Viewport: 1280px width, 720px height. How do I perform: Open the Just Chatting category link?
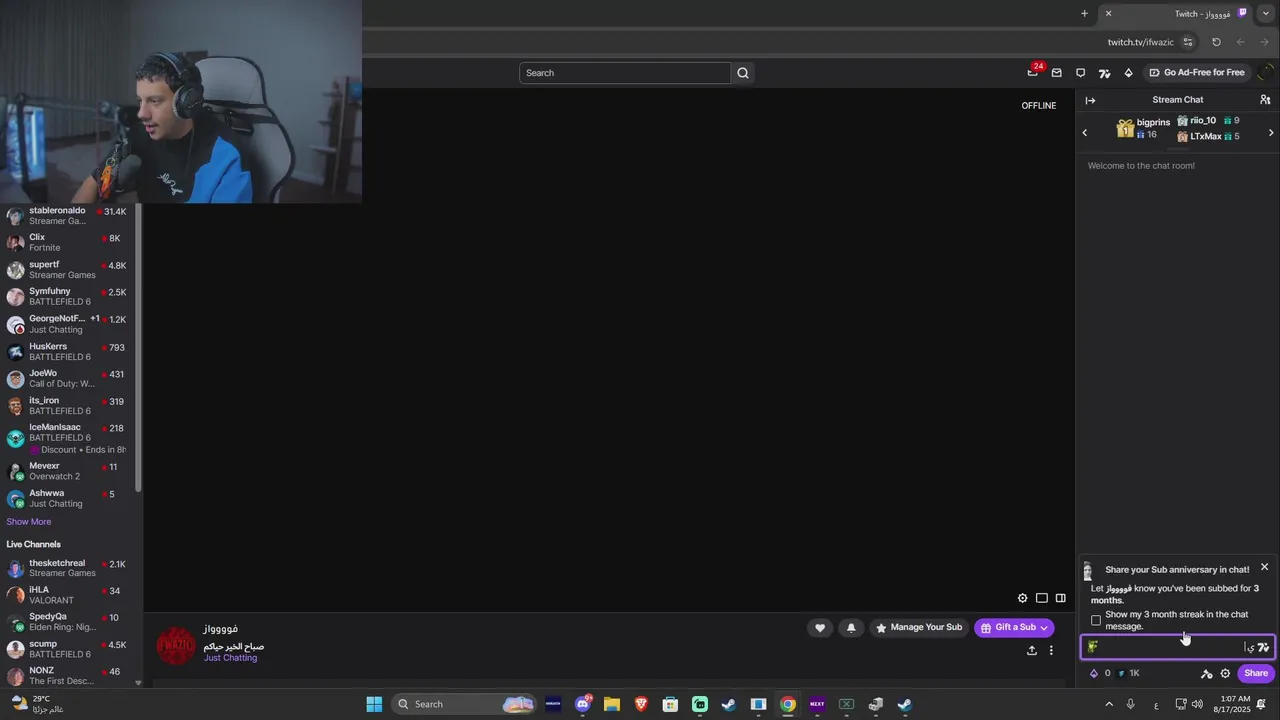[x=230, y=658]
